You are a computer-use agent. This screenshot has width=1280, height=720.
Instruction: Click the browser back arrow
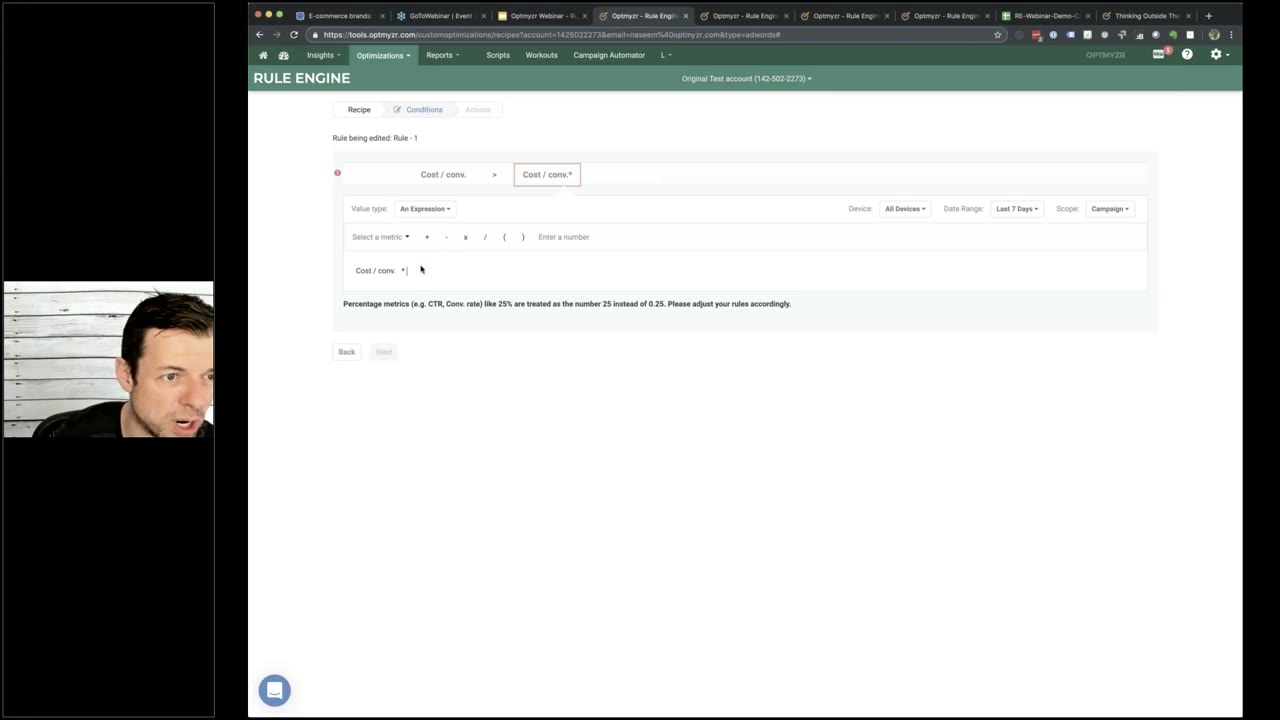(x=260, y=35)
